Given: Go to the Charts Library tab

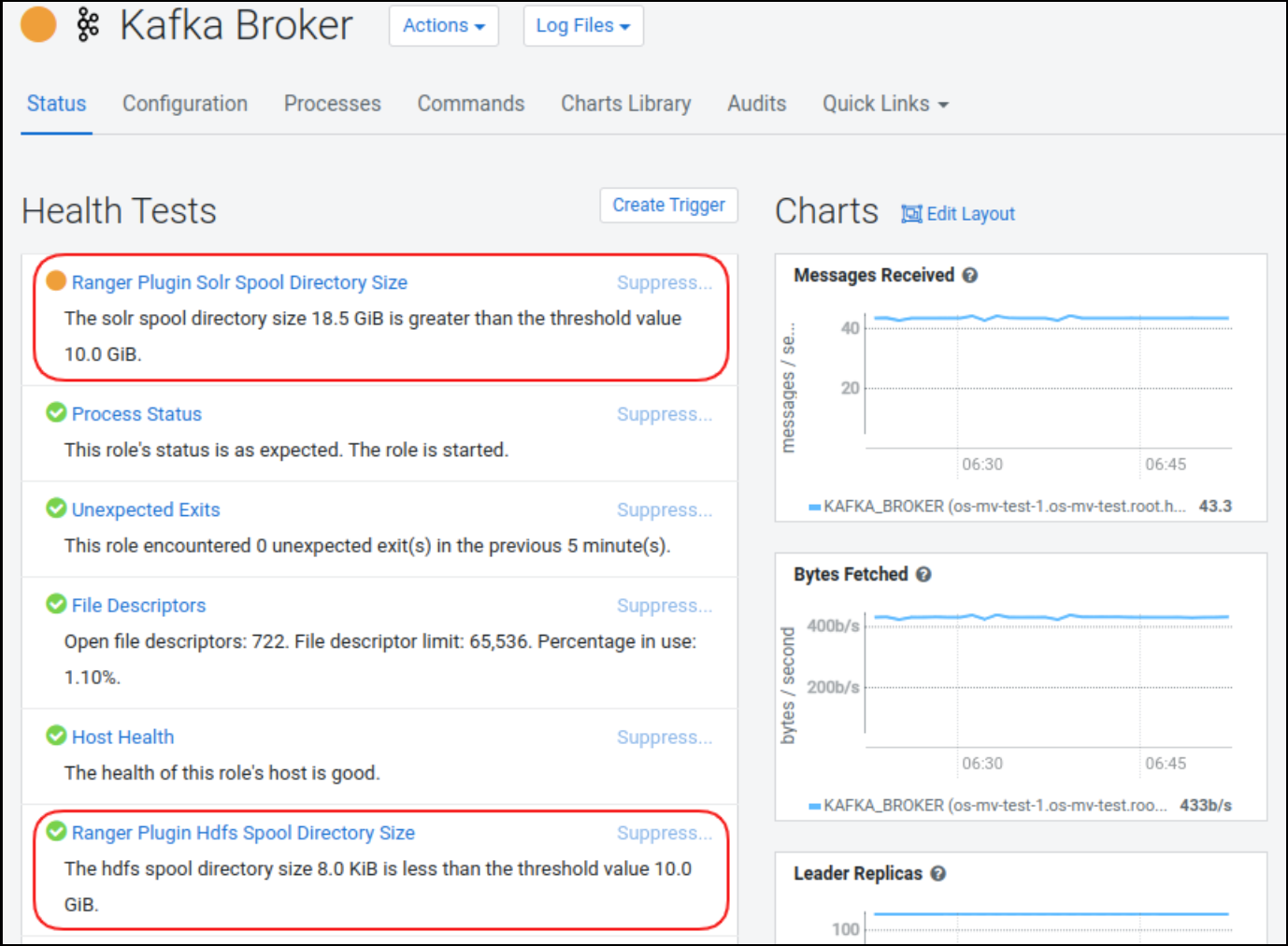Looking at the screenshot, I should 625,104.
